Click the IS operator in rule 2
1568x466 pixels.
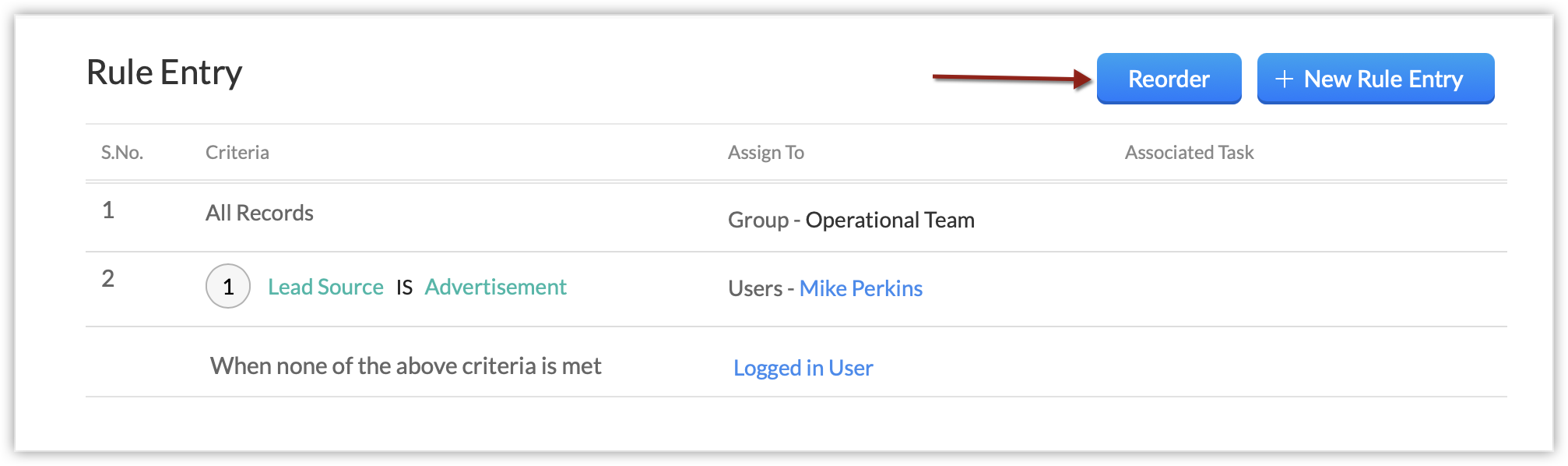[404, 288]
